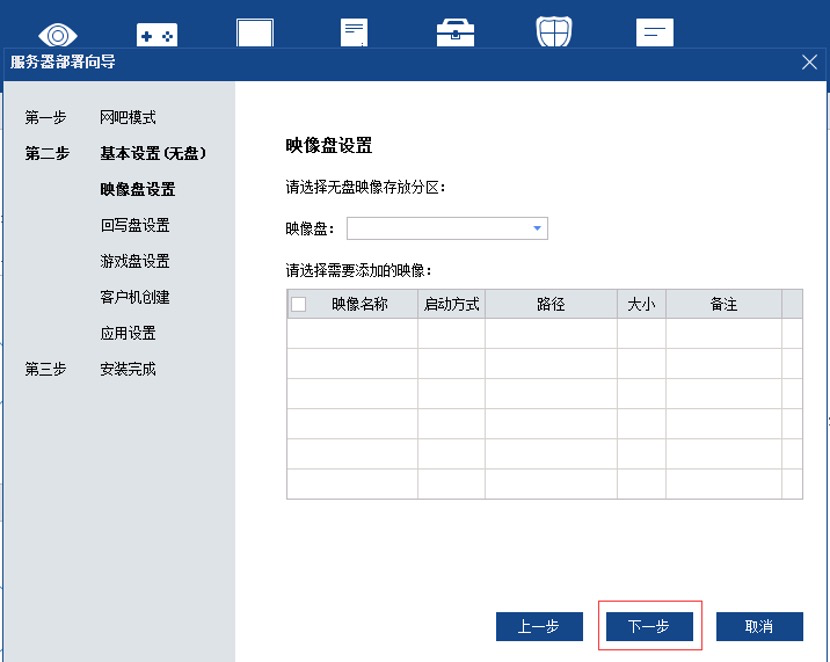Open the game controller icon in toolbar

tap(157, 35)
